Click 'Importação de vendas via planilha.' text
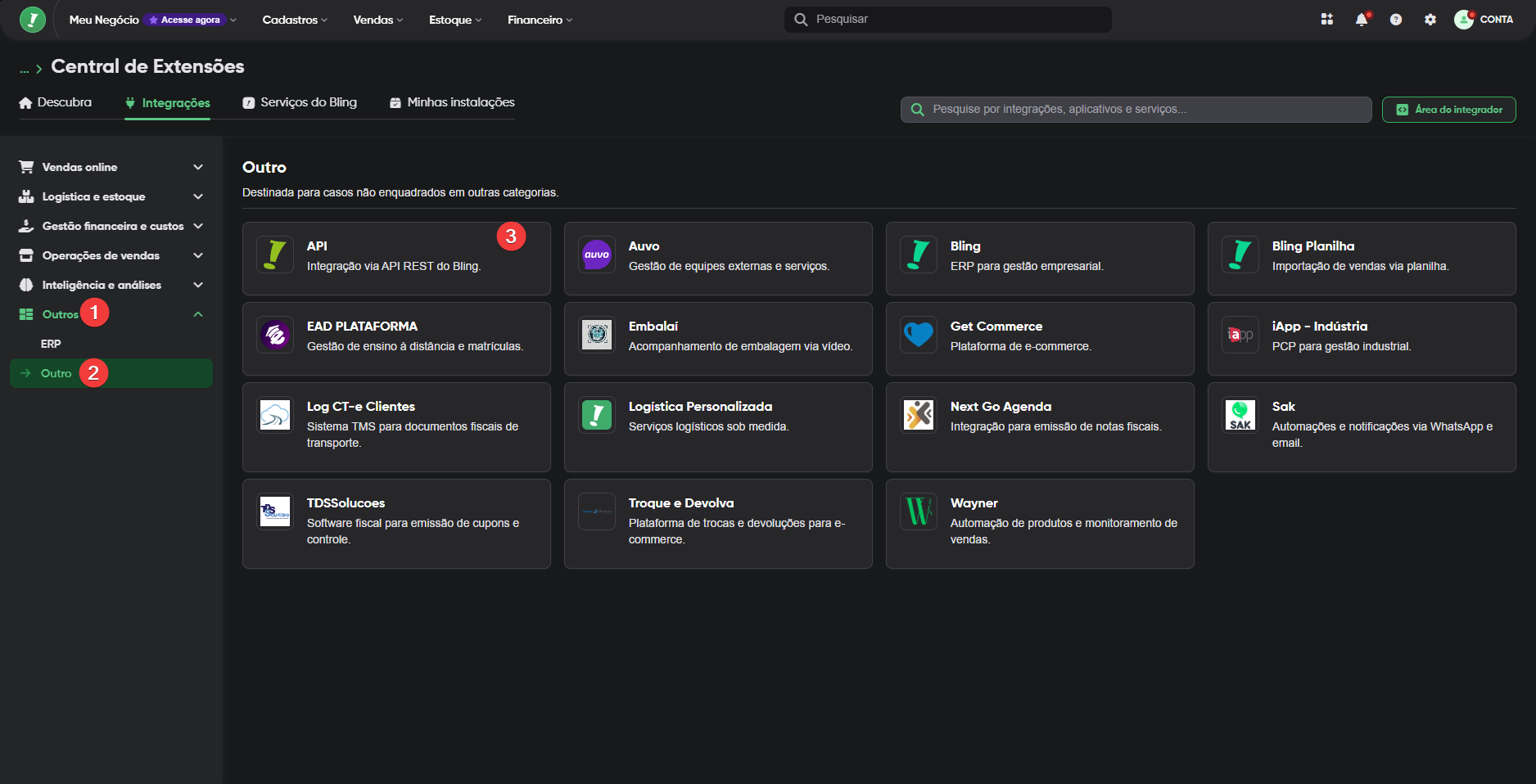 1361,266
